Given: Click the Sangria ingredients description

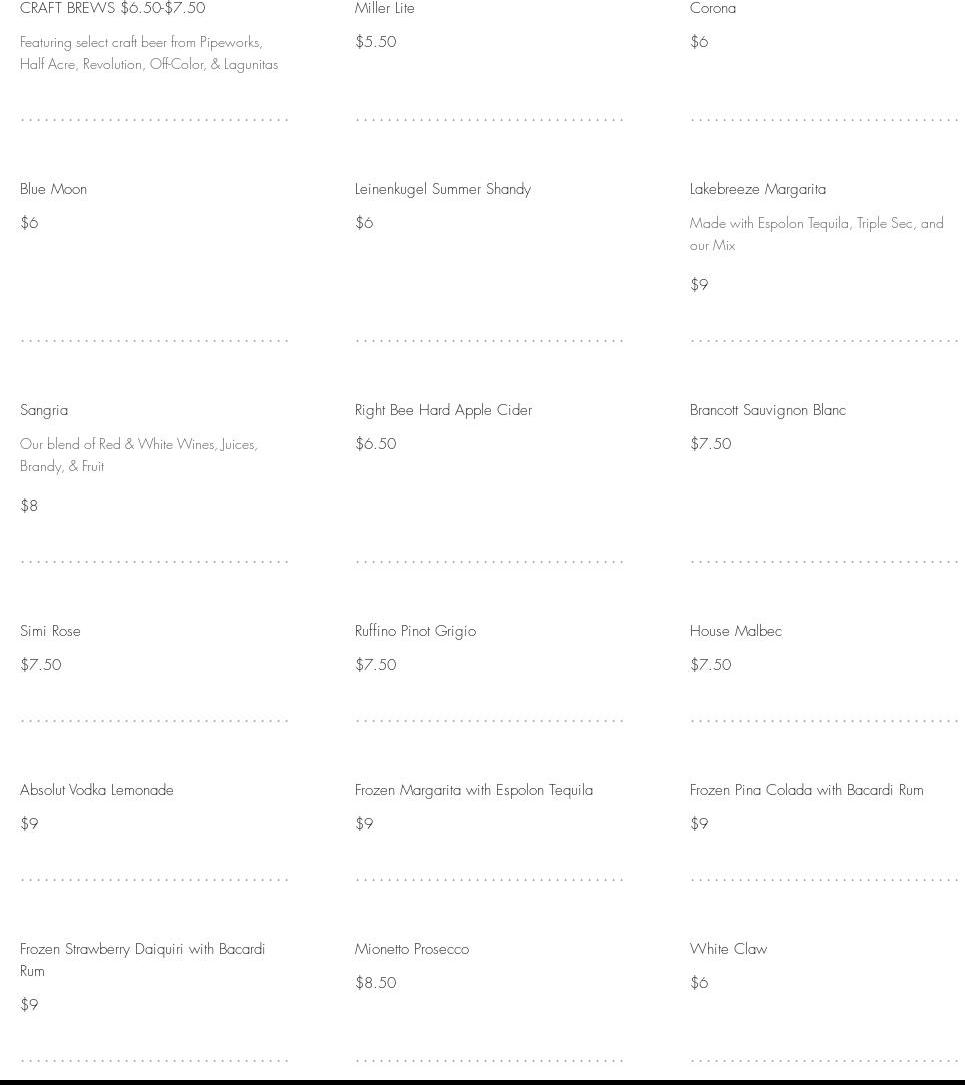Looking at the screenshot, I should [139, 455].
